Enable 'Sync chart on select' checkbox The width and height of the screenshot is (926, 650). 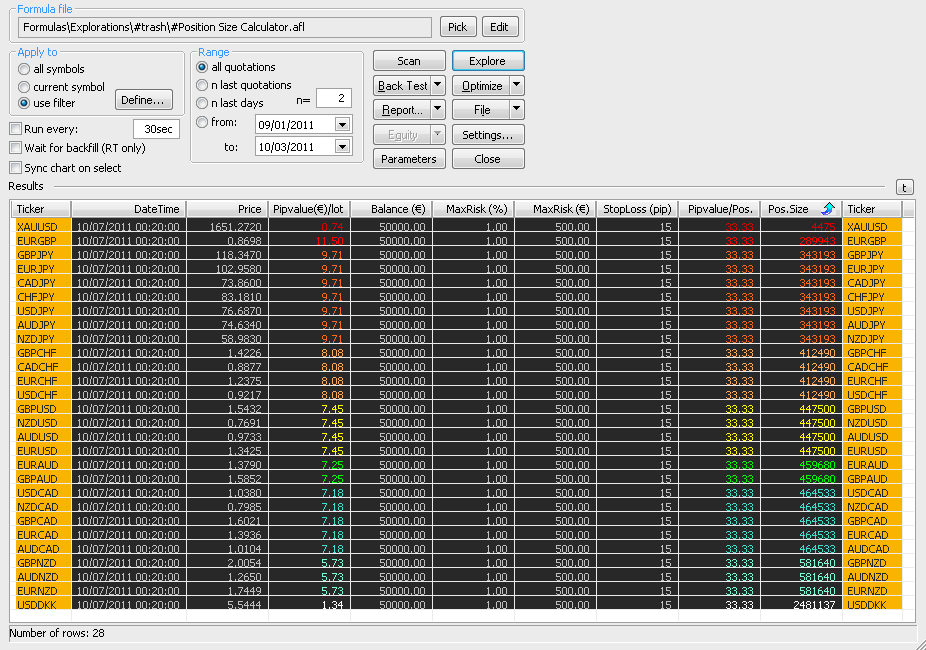[15, 168]
